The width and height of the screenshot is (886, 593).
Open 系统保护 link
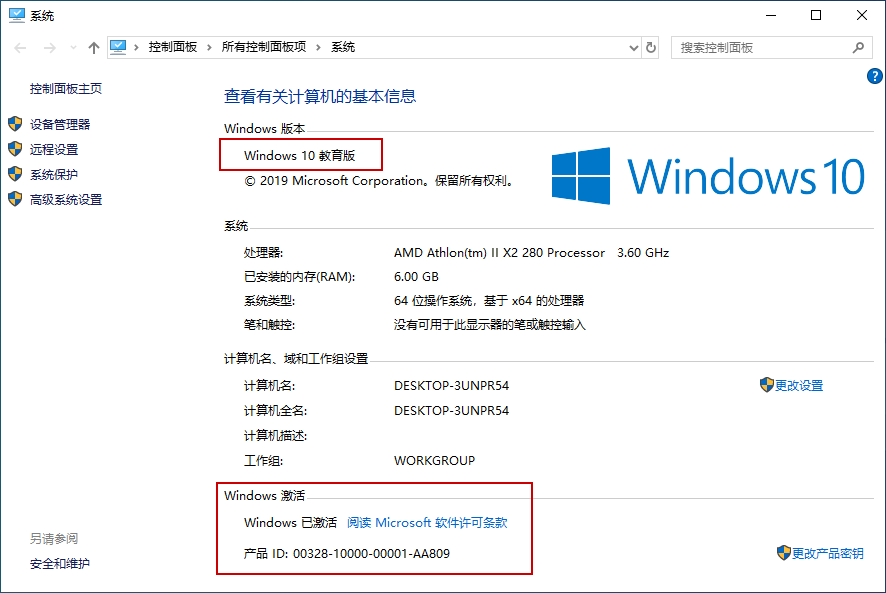pos(54,175)
